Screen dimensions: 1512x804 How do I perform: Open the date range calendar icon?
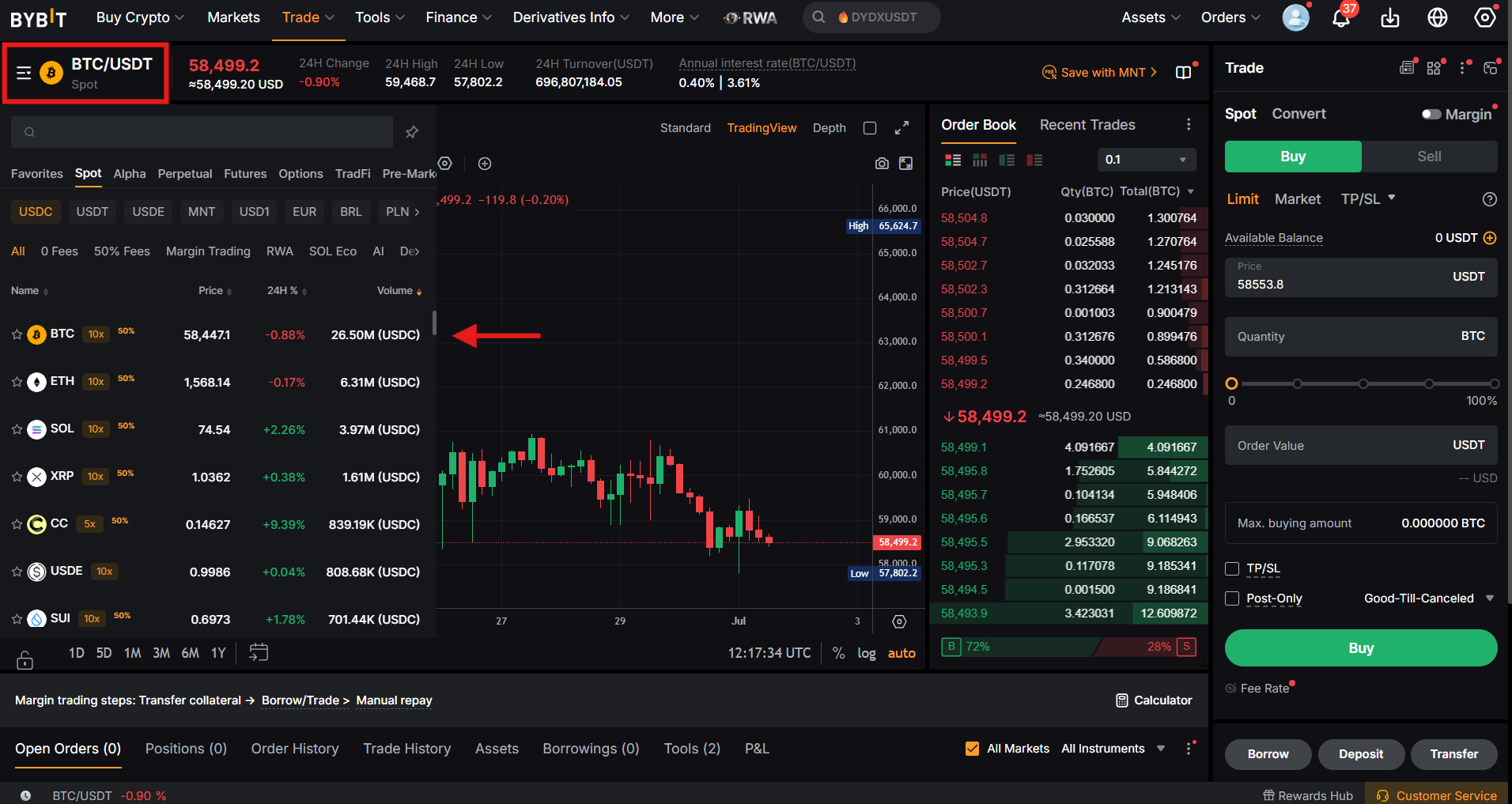259,652
